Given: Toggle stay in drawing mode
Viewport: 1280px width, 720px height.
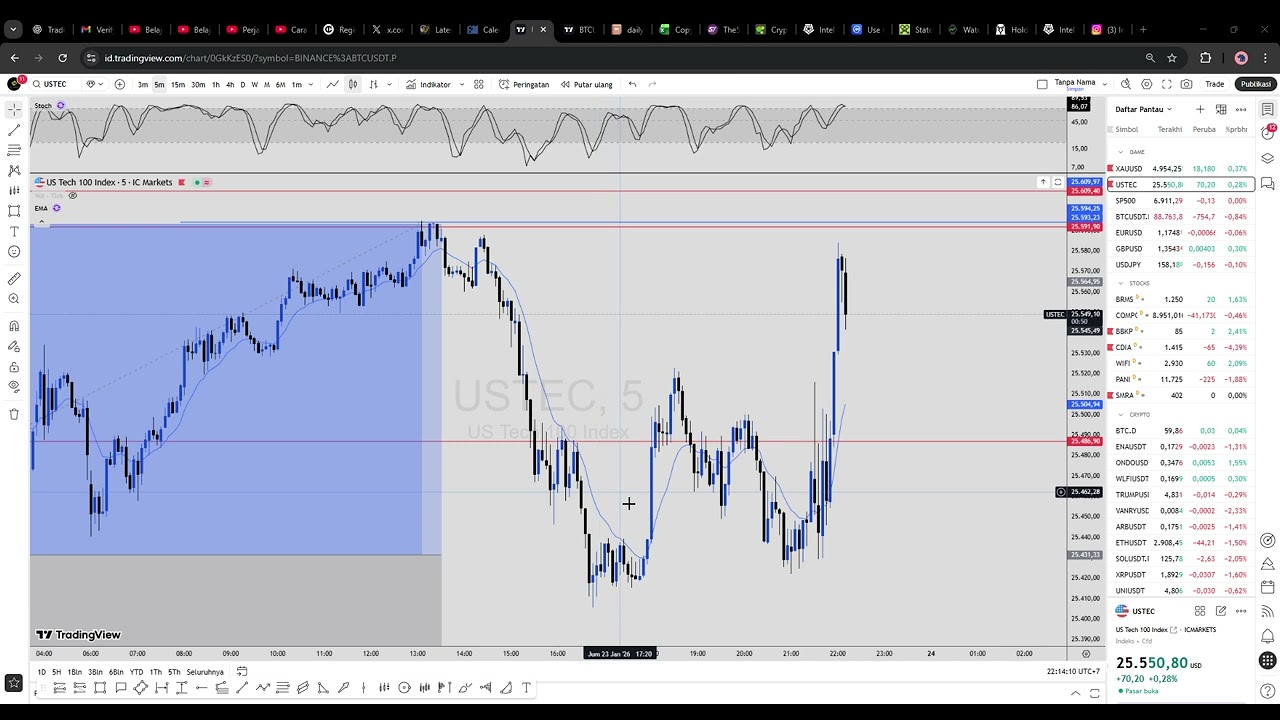Looking at the screenshot, I should click(x=14, y=346).
